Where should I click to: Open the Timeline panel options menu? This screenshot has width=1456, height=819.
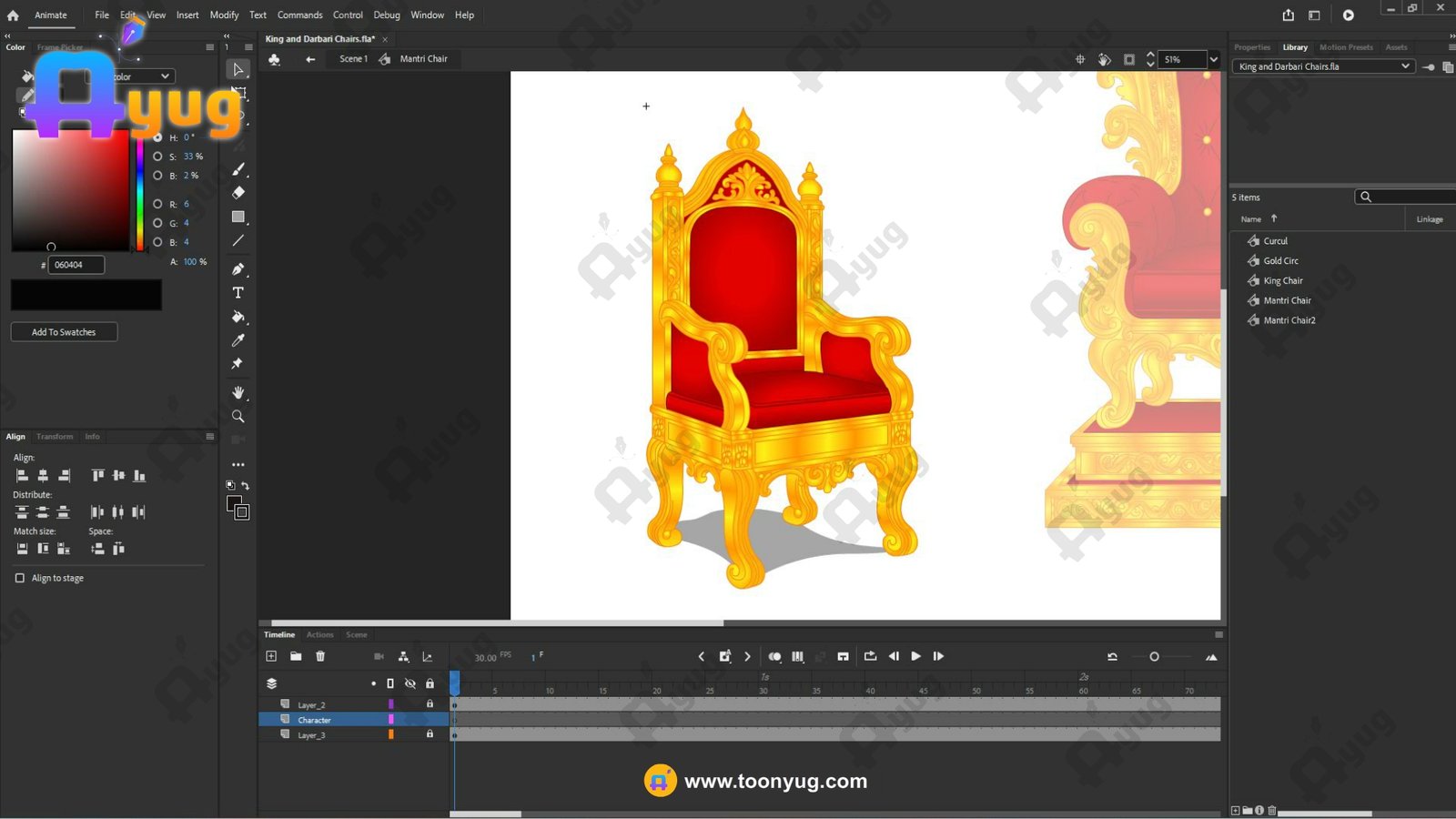[x=1218, y=634]
